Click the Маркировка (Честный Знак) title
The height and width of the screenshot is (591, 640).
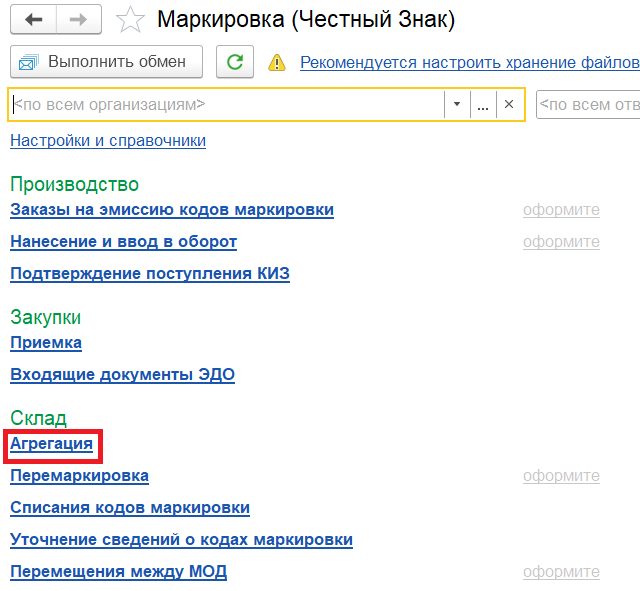[x=306, y=20]
